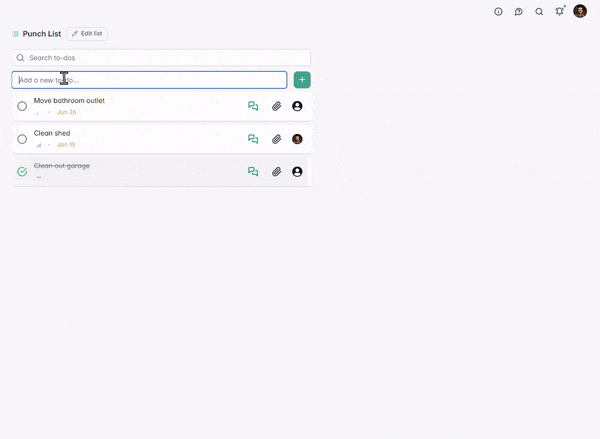
Task: Click the Punch List grid icon
Action: click(15, 34)
